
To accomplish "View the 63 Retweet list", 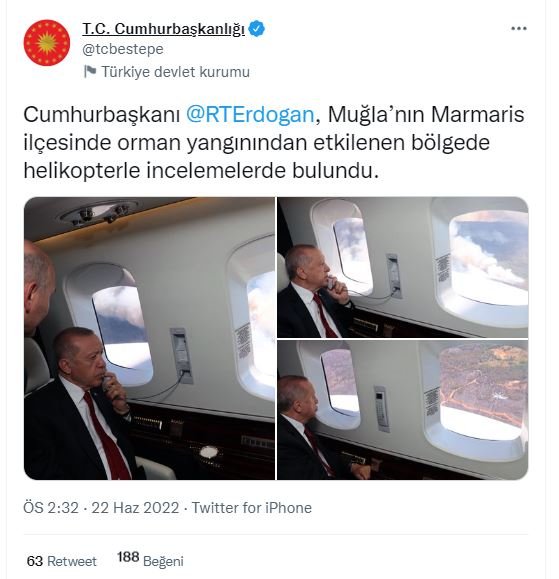I will [62, 561].
